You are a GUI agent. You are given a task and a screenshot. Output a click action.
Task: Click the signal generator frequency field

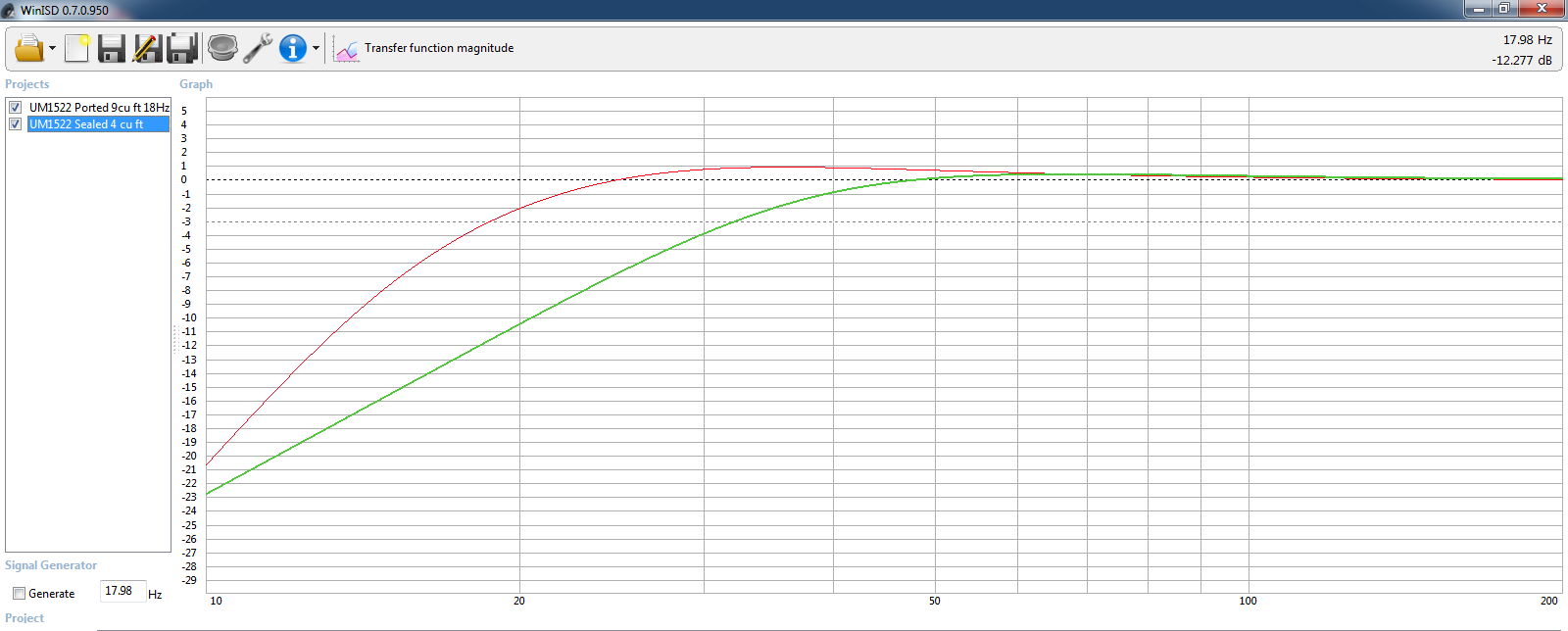[122, 591]
